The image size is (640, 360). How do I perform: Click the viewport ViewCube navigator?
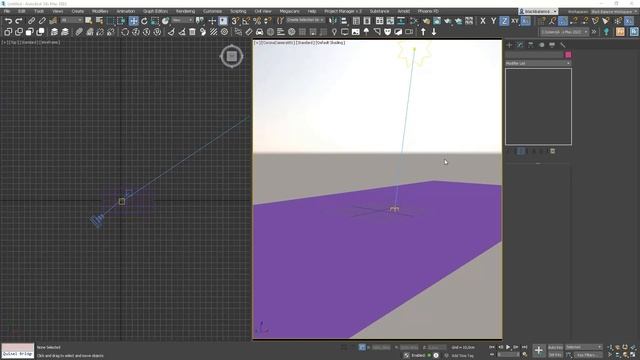232,56
